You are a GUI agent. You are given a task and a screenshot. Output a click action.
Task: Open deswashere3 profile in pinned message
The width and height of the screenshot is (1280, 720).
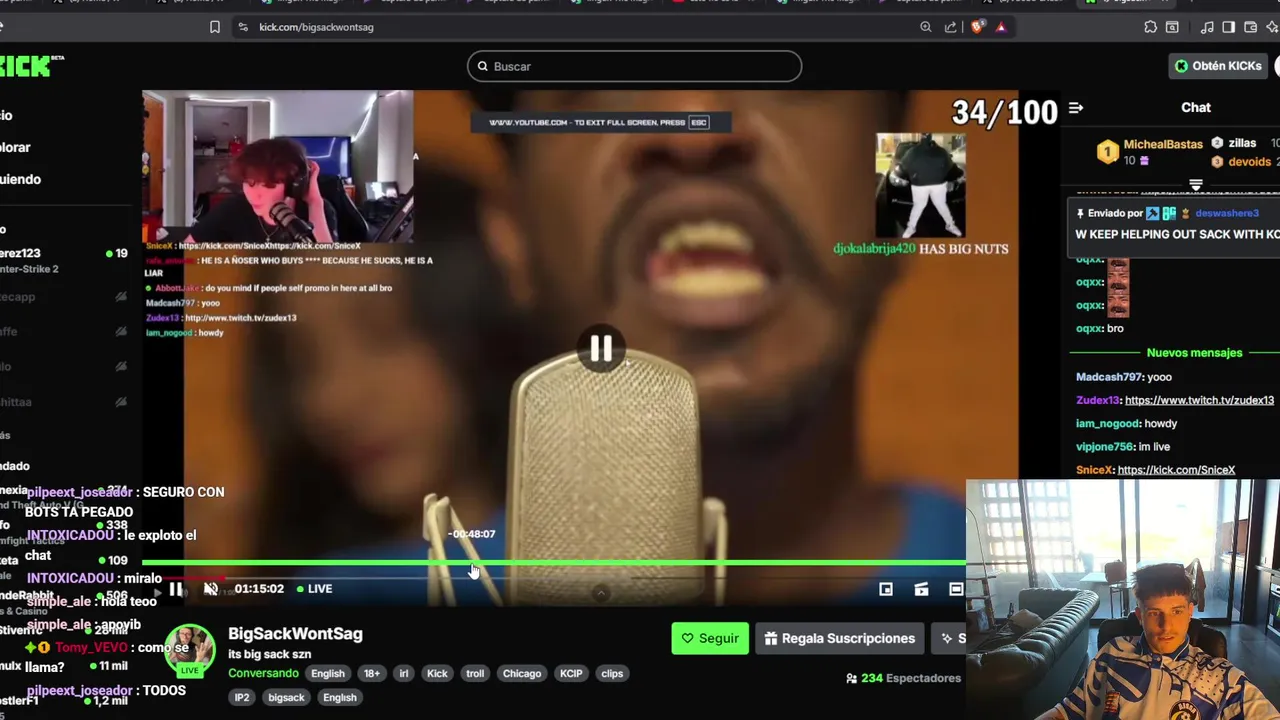1226,213
